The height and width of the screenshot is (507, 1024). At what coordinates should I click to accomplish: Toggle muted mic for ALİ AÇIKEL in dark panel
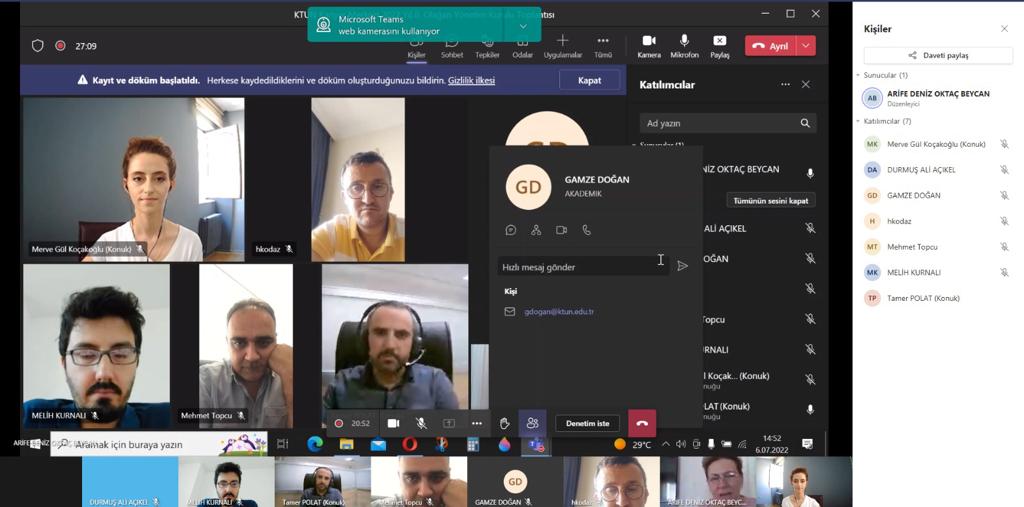click(810, 228)
